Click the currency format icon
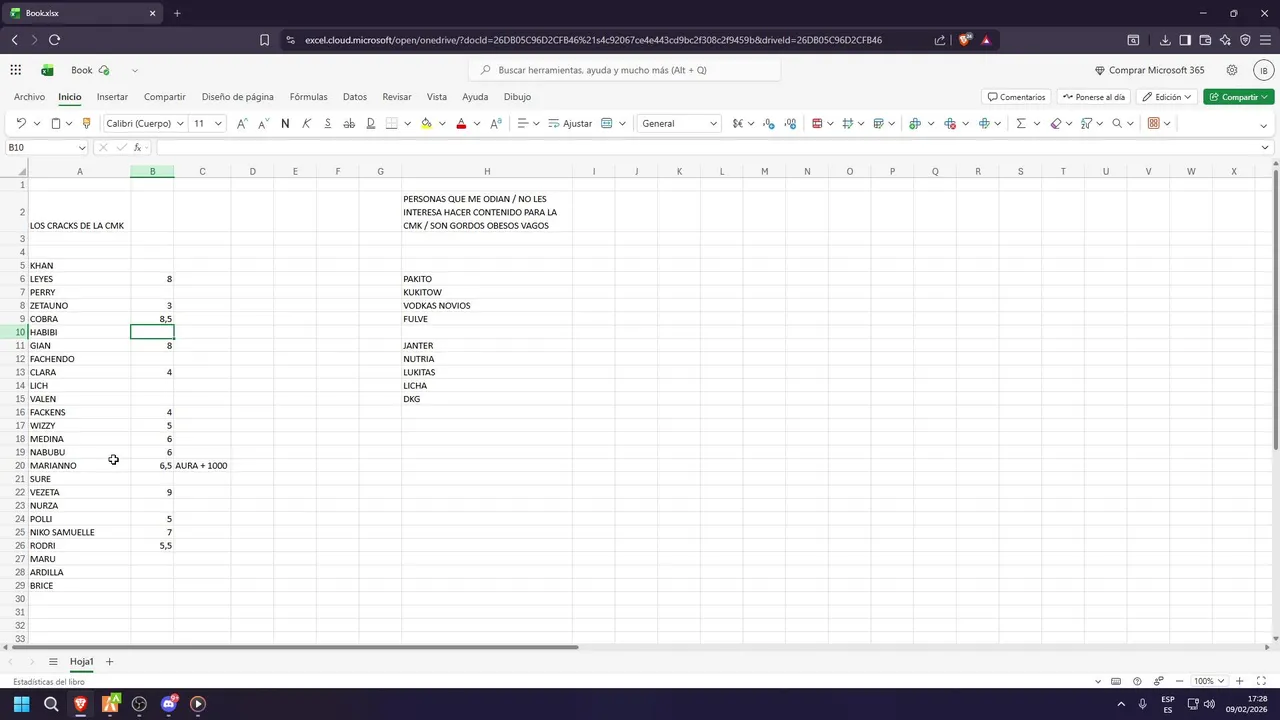This screenshot has width=1280, height=720. [737, 123]
